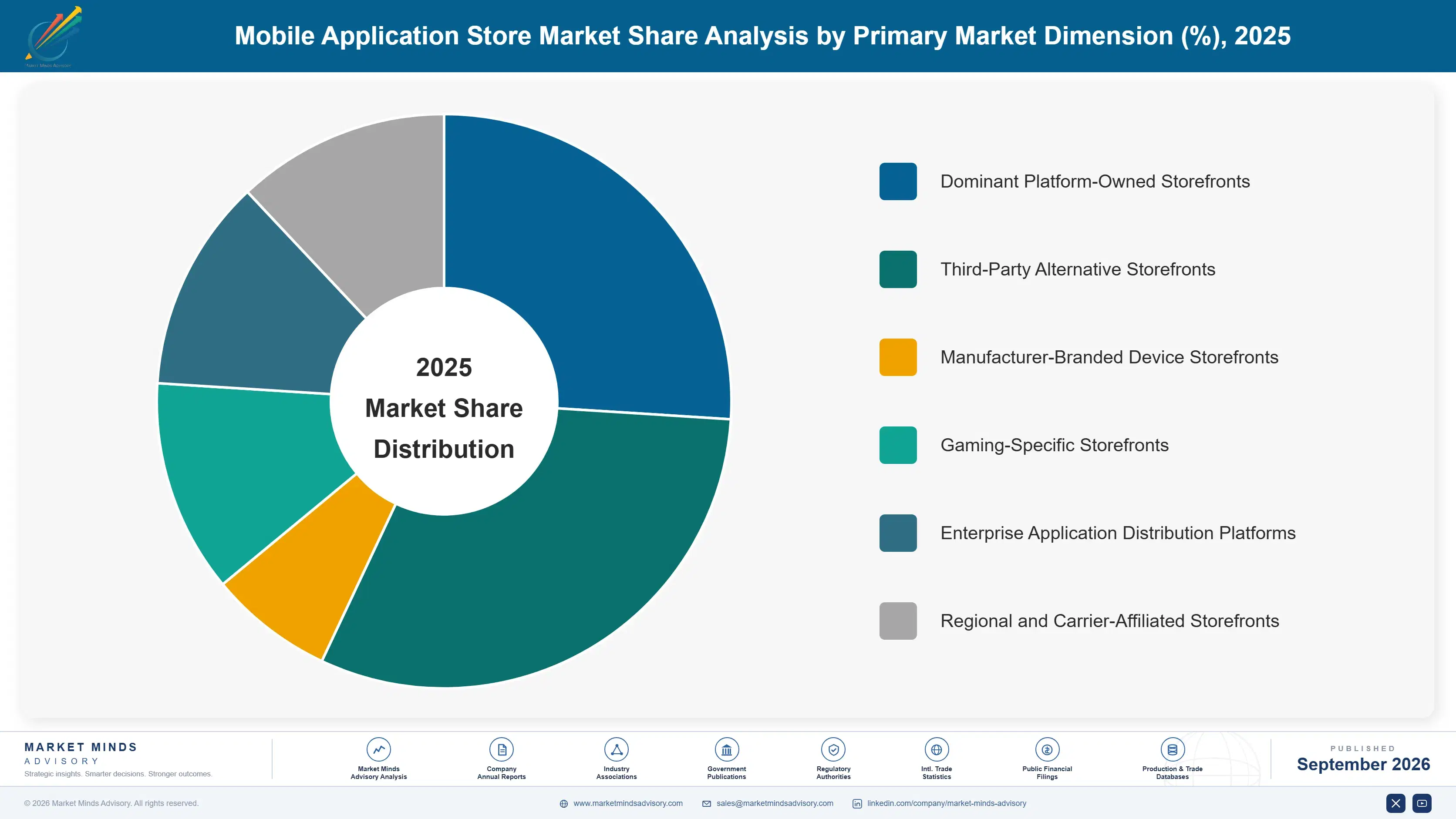This screenshot has height=819, width=1456.
Task: Open the www.marketmindsadvisory.com link
Action: pyautogui.click(x=628, y=803)
